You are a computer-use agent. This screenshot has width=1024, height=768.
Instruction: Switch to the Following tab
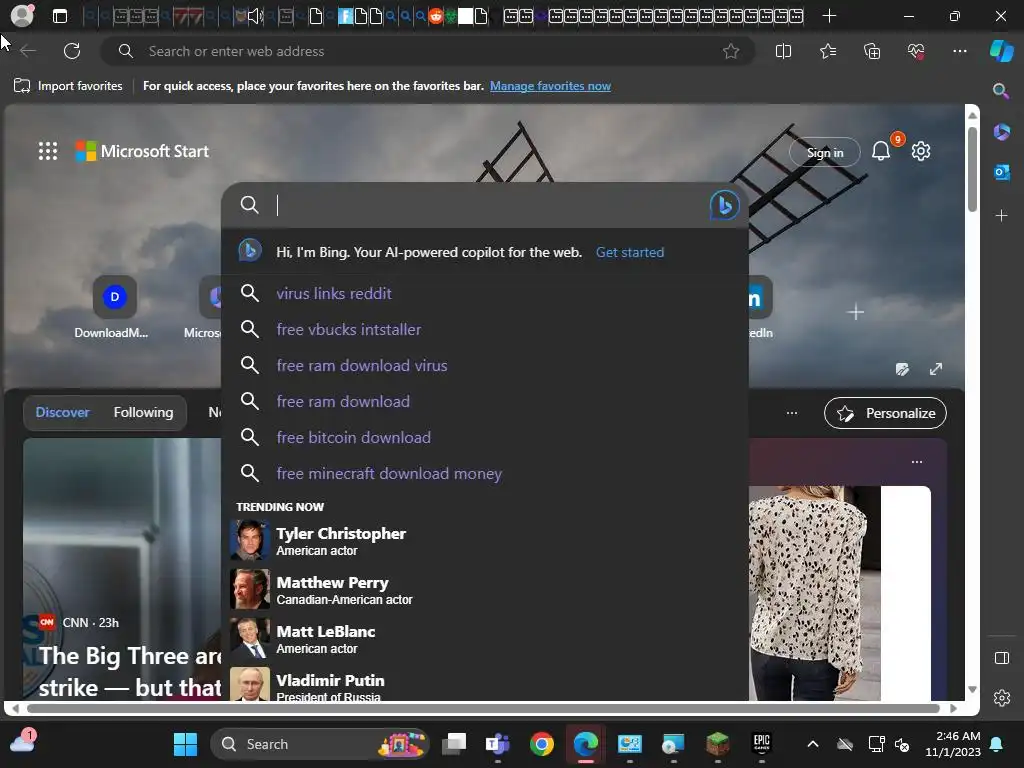click(x=143, y=412)
